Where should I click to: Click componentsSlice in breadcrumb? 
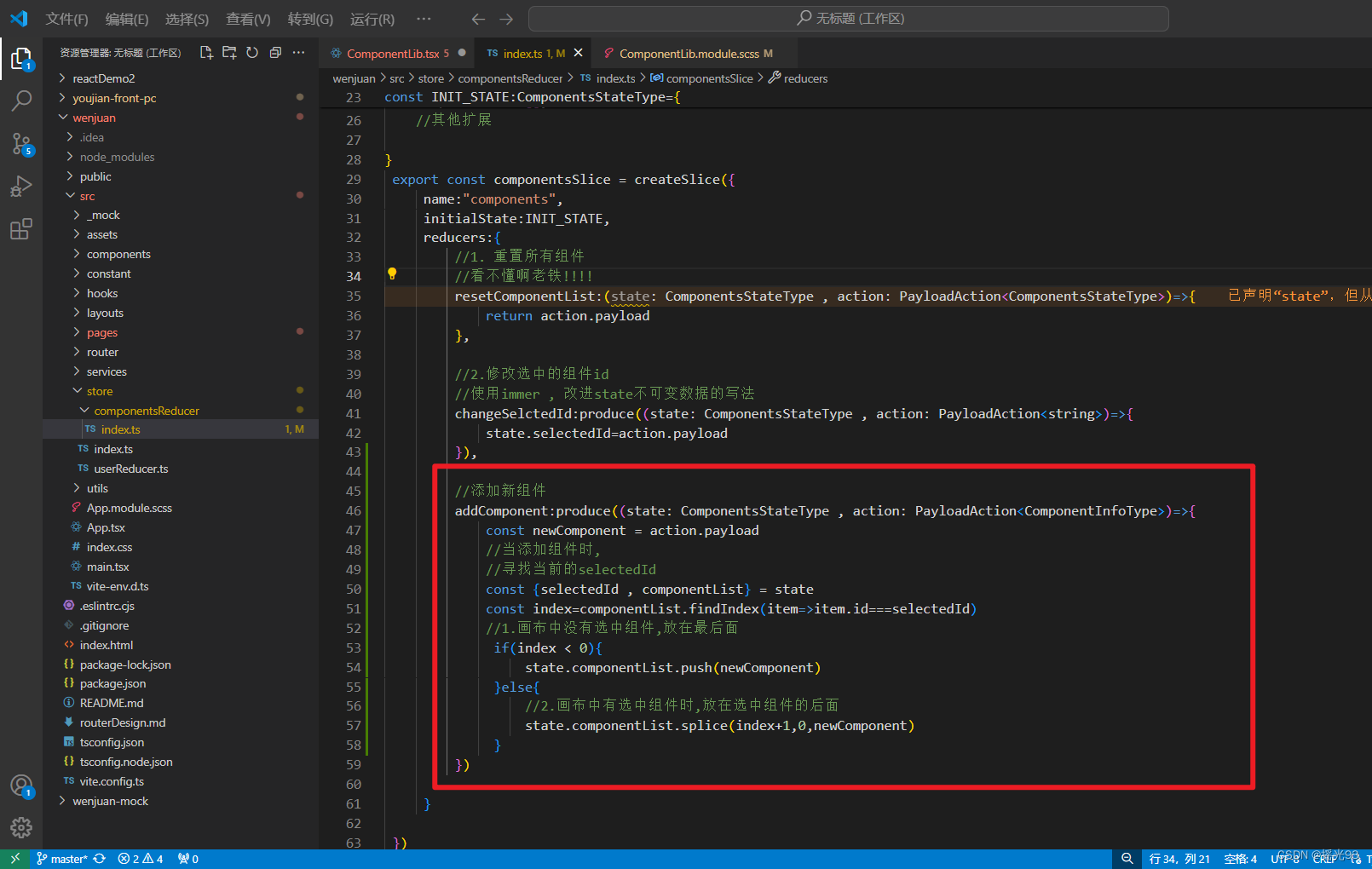tap(702, 78)
